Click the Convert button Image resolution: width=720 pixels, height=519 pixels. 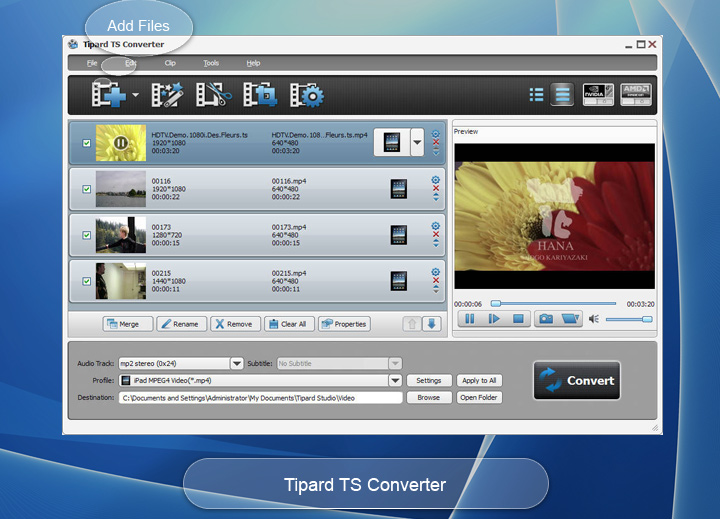pos(577,380)
